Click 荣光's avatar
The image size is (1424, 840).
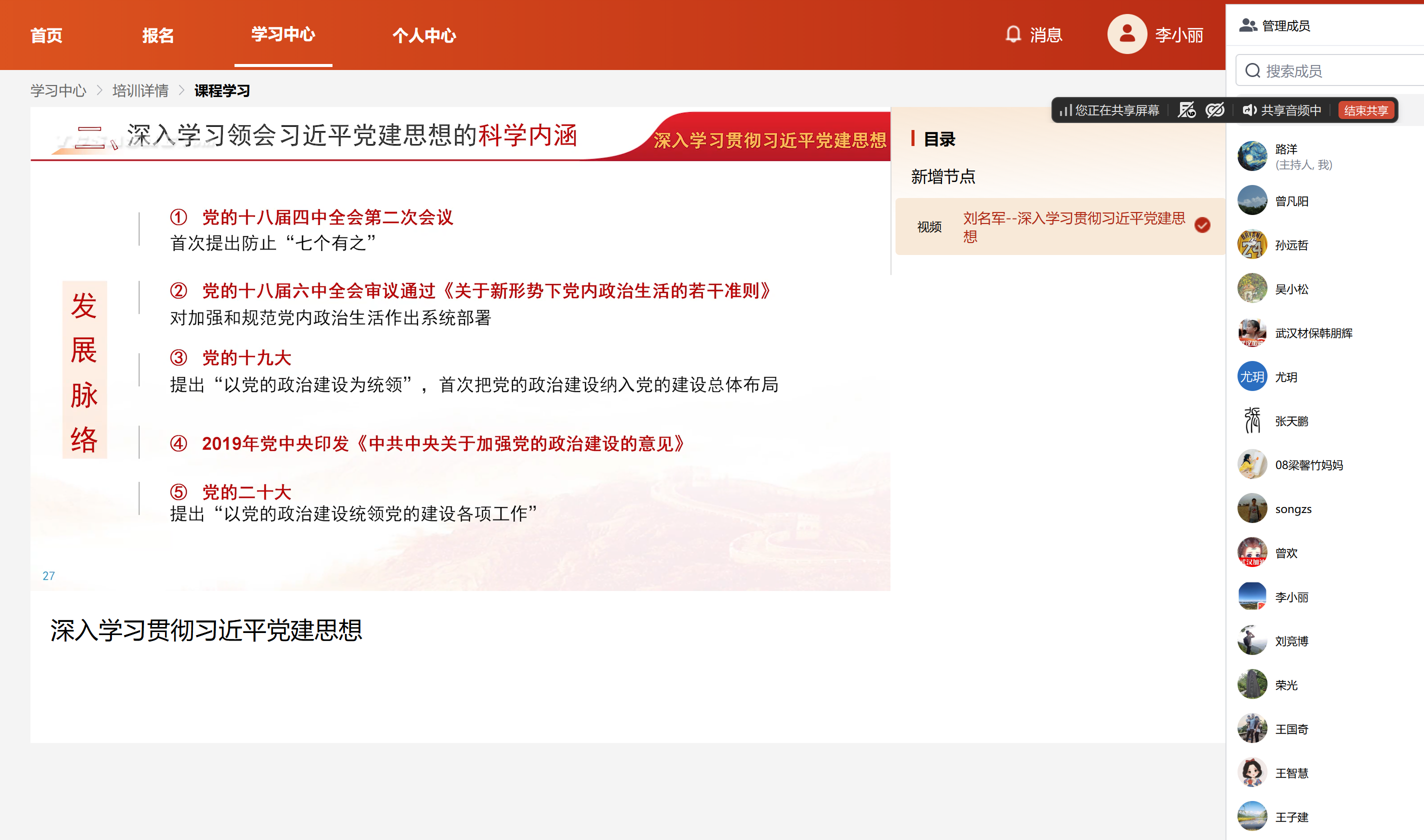coord(1252,685)
